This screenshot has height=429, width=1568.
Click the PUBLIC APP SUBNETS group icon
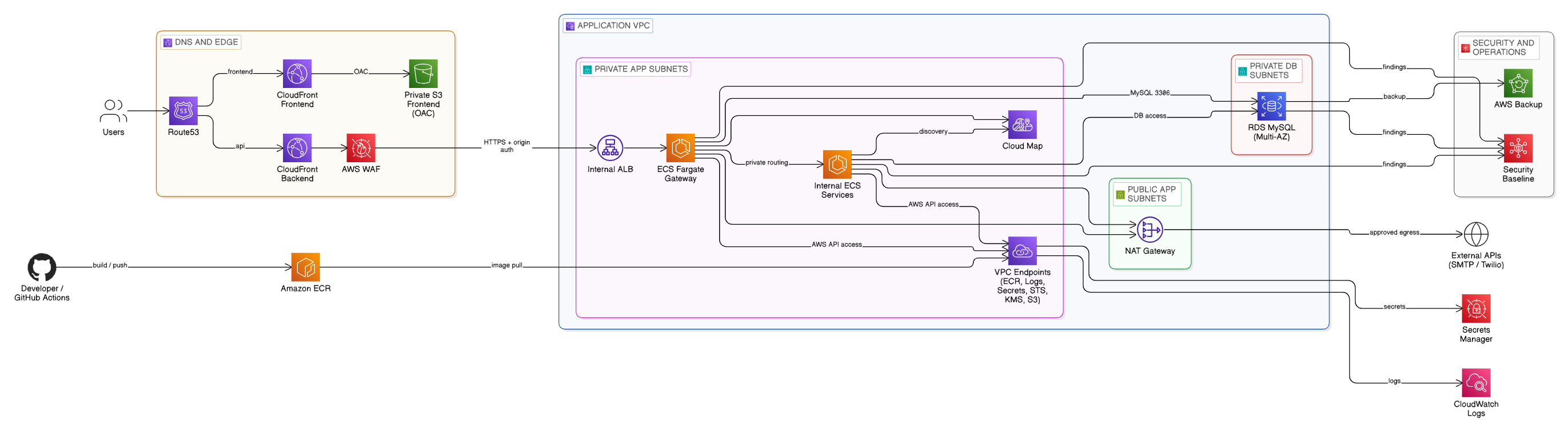[x=1120, y=195]
